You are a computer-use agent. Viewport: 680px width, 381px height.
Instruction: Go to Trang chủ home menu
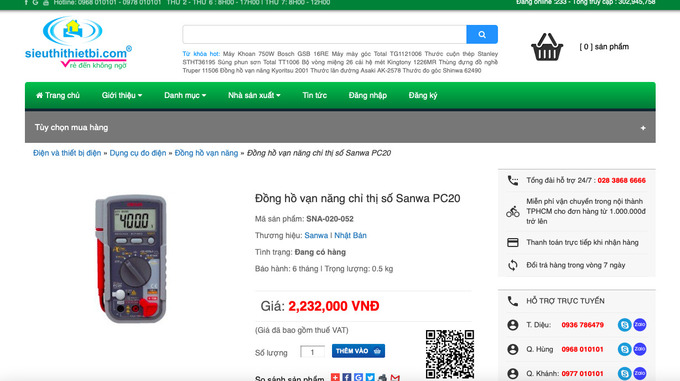point(58,95)
